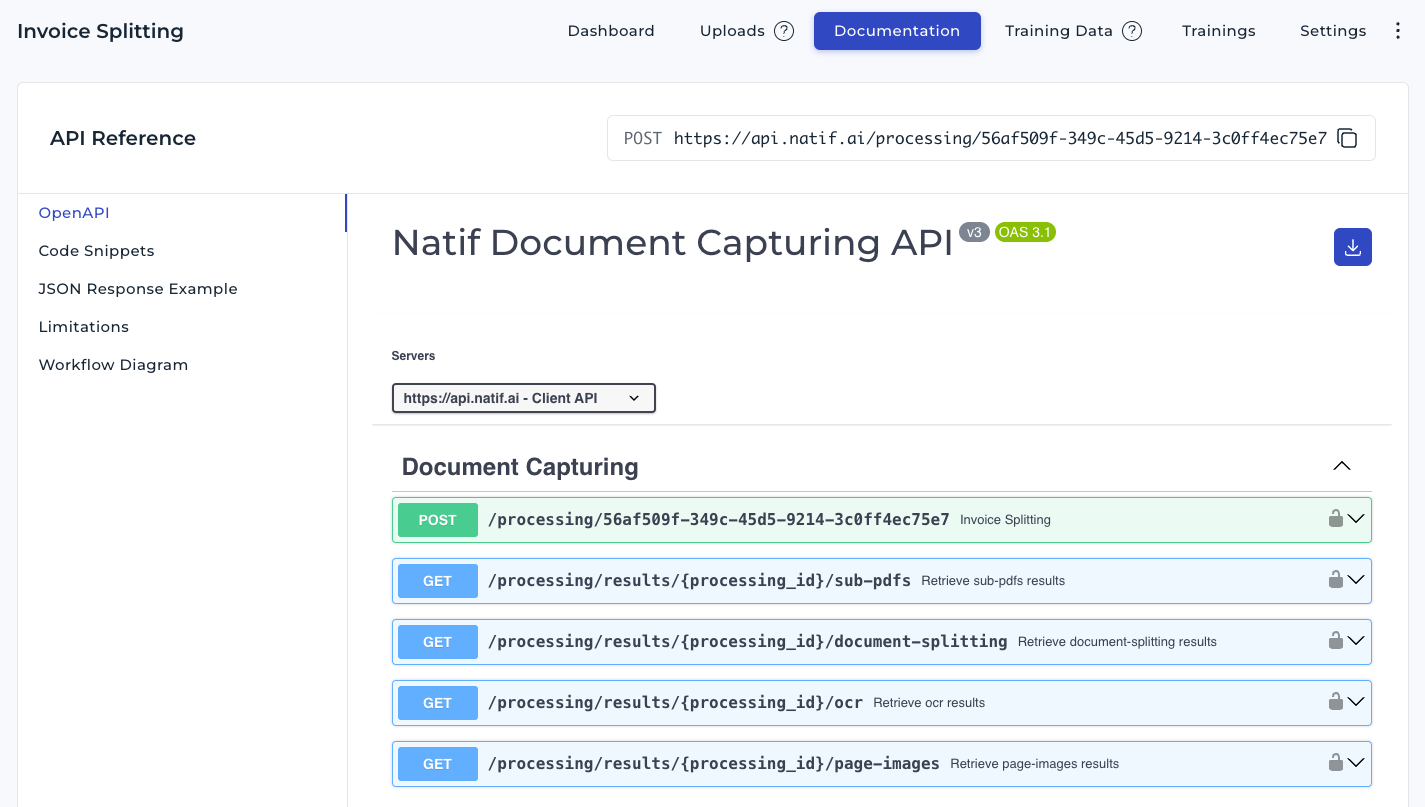Copy the POST endpoint URL
The width and height of the screenshot is (1425, 807).
1347,138
